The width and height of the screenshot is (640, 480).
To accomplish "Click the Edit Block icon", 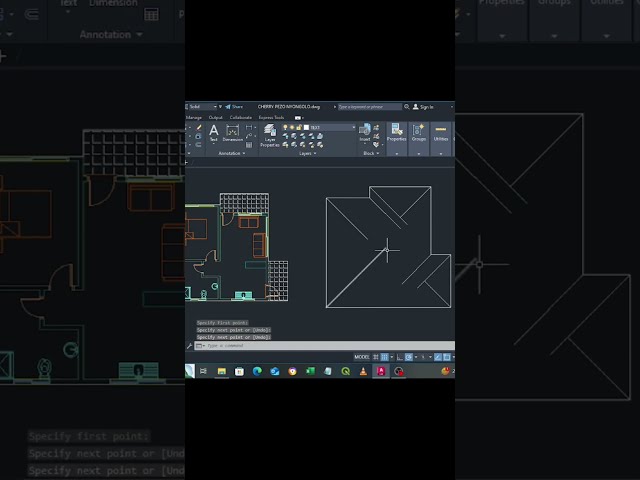I will [x=376, y=136].
